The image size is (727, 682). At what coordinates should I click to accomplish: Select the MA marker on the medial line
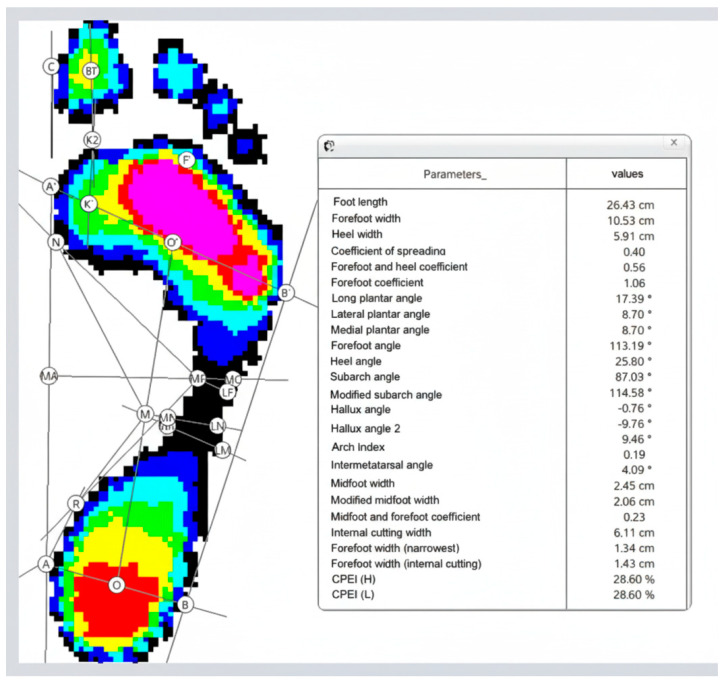49,376
